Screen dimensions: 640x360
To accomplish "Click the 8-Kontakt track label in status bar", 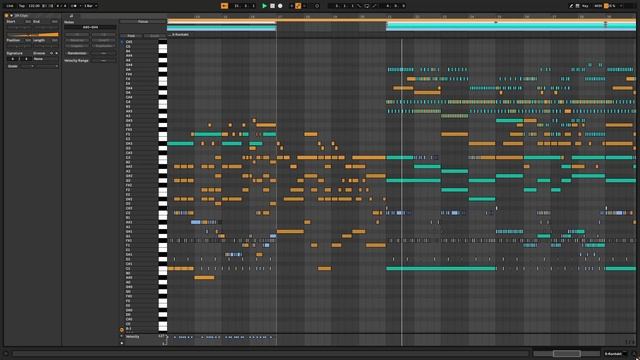I will [613, 354].
